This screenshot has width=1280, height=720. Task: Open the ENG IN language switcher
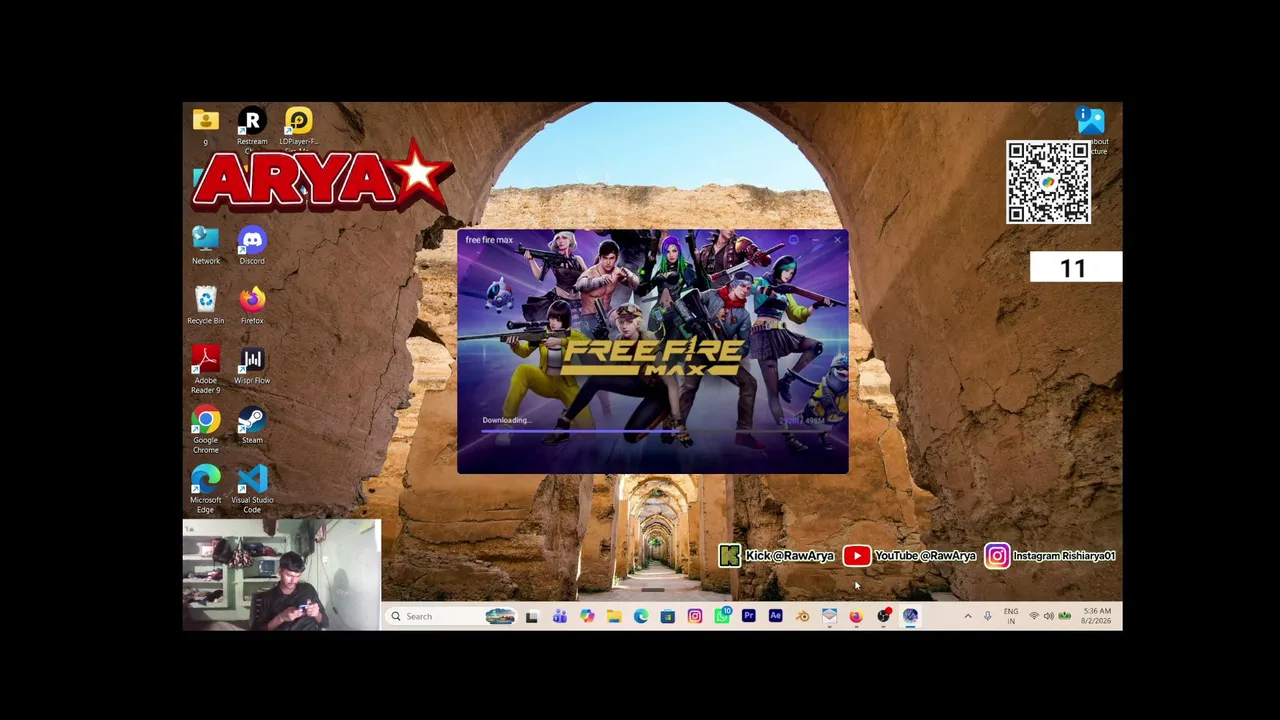click(x=1011, y=616)
